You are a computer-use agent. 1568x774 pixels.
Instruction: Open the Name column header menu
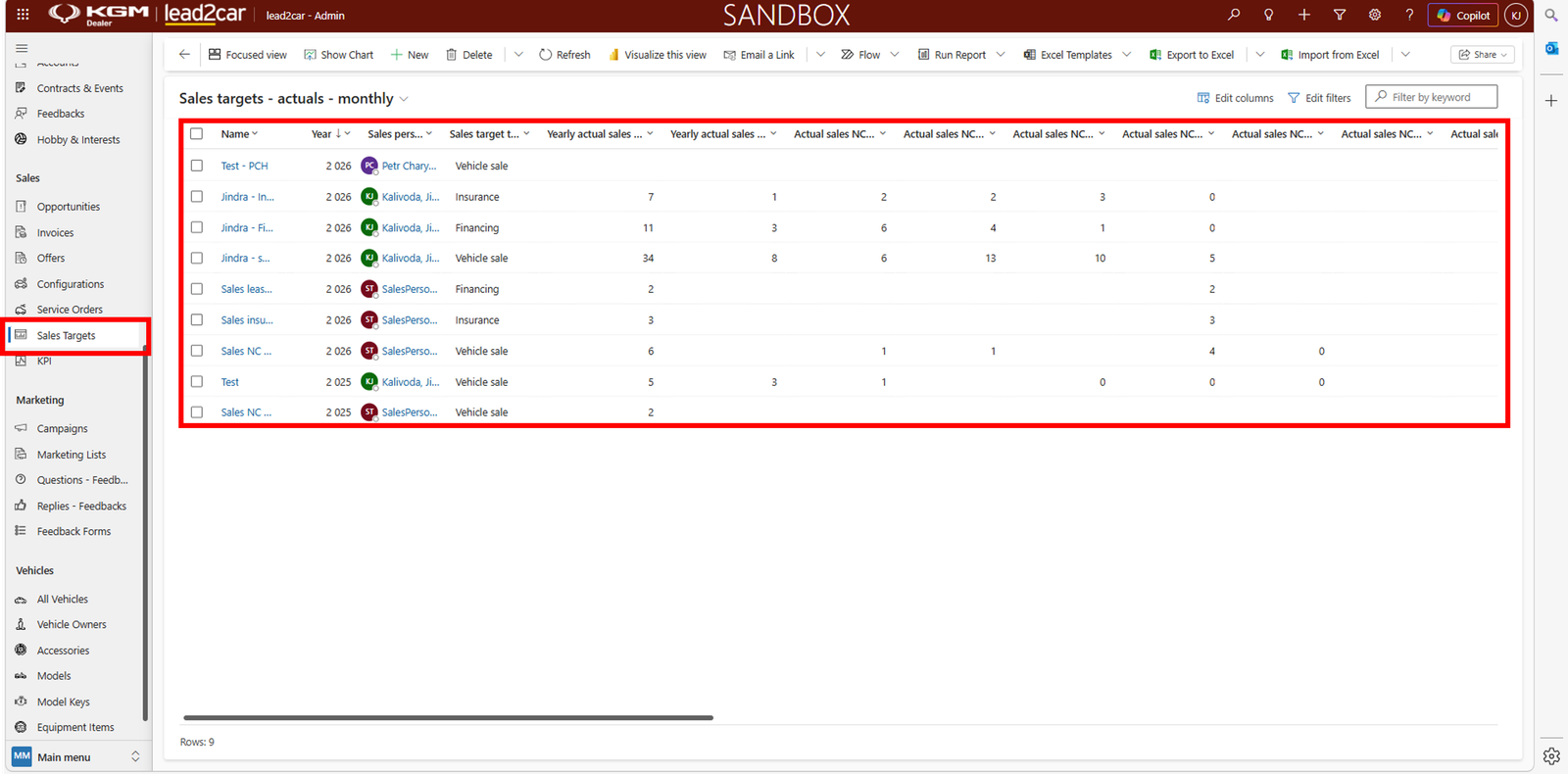(x=239, y=134)
